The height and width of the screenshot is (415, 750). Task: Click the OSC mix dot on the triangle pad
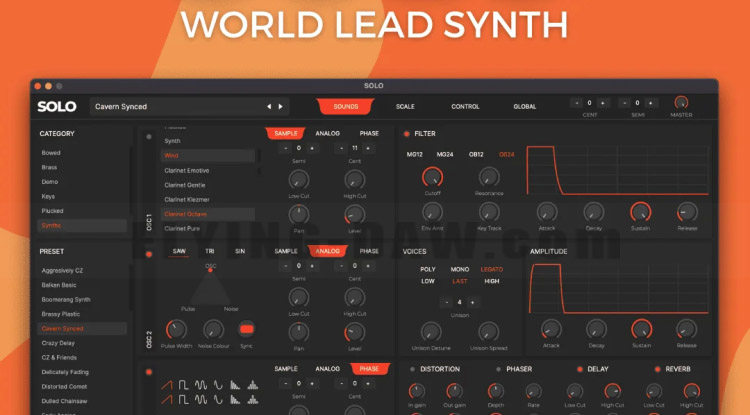point(210,270)
